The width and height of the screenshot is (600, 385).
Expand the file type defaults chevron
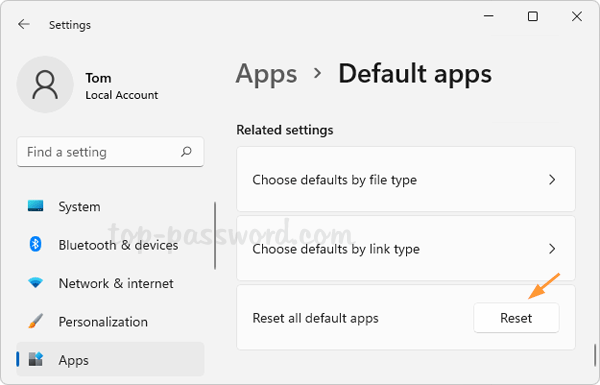pos(552,179)
